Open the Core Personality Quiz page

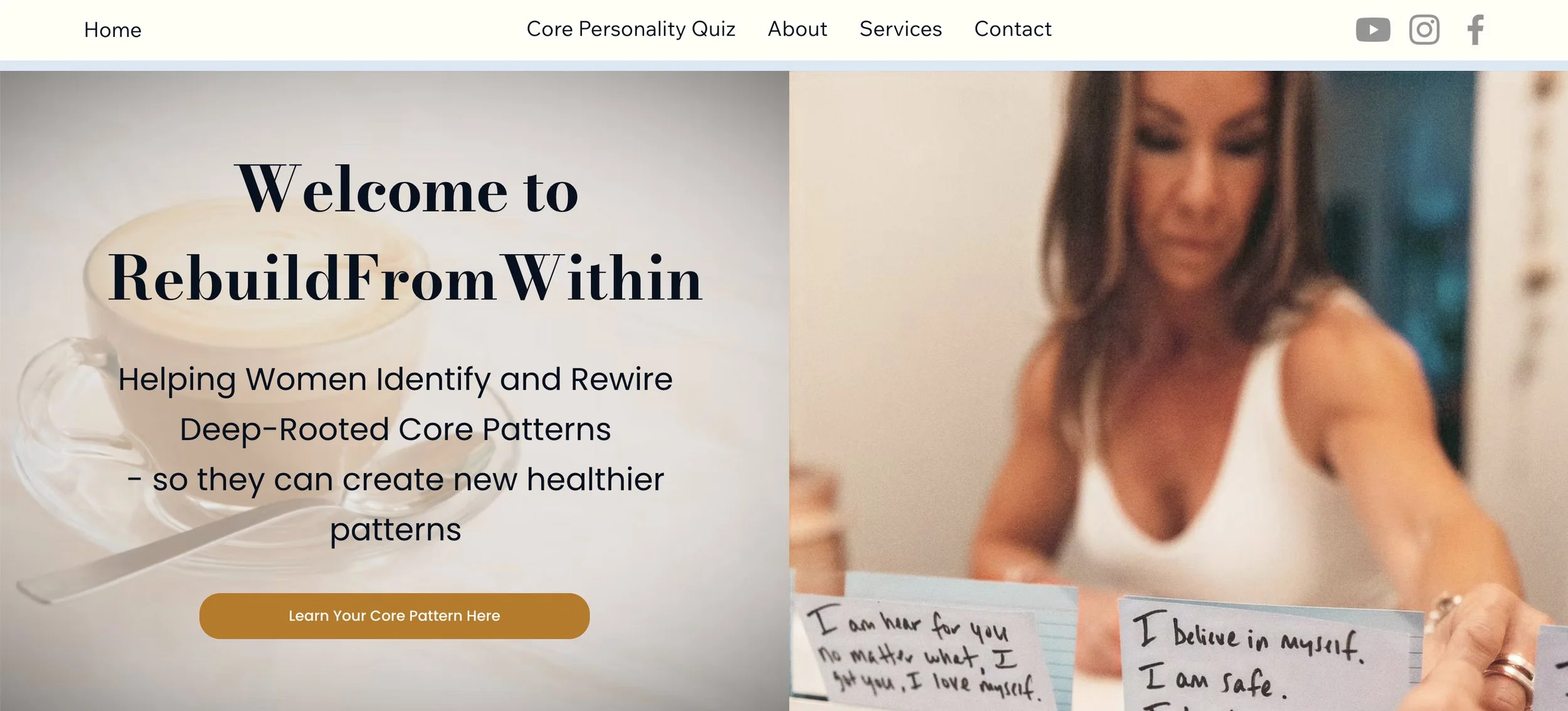[x=630, y=29]
